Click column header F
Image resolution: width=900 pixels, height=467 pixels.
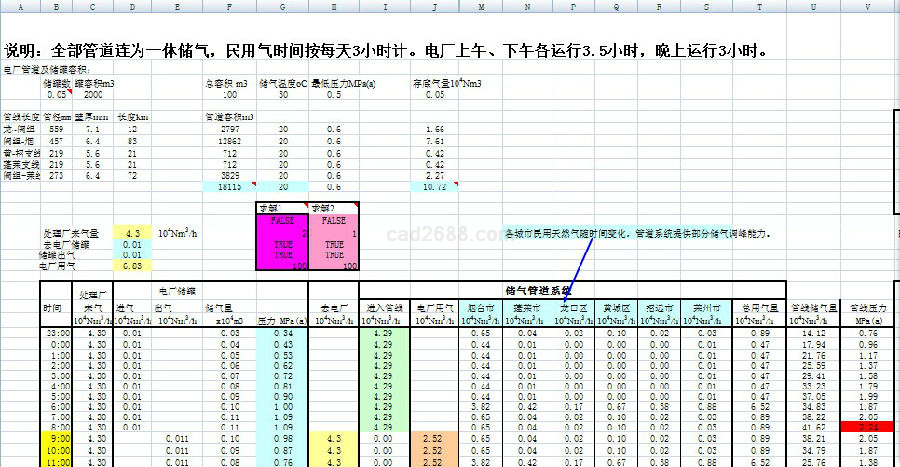click(228, 6)
